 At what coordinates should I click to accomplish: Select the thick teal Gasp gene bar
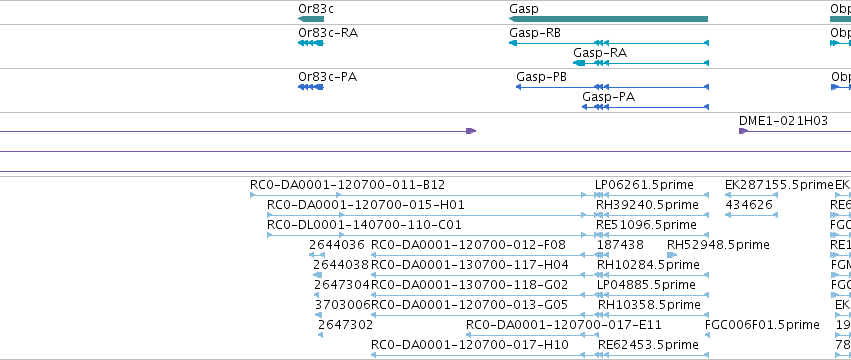pyautogui.click(x=608, y=20)
